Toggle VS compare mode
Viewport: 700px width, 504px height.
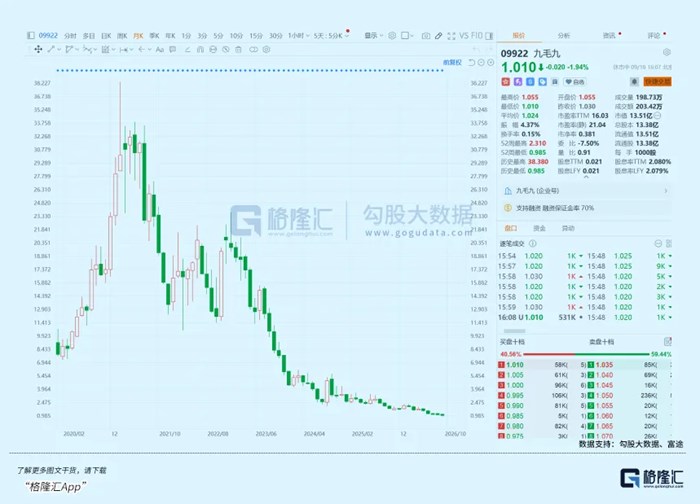pyautogui.click(x=464, y=36)
